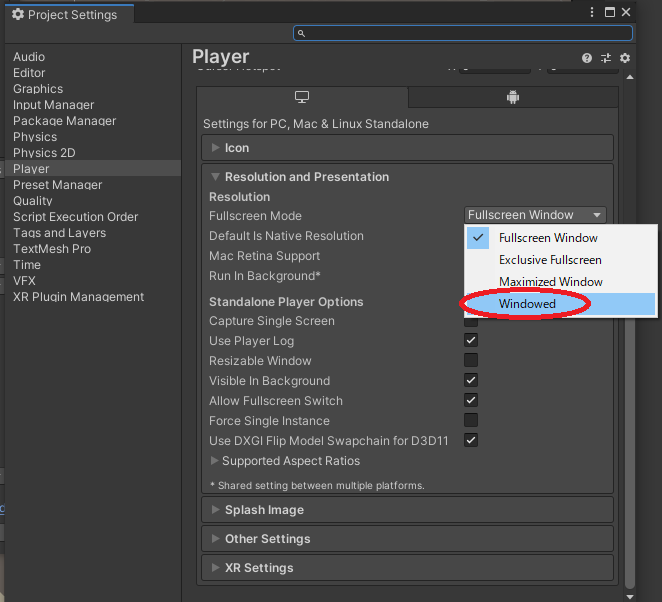Viewport: 662px width, 602px height.
Task: Open the Player settings gear menu
Action: click(625, 59)
